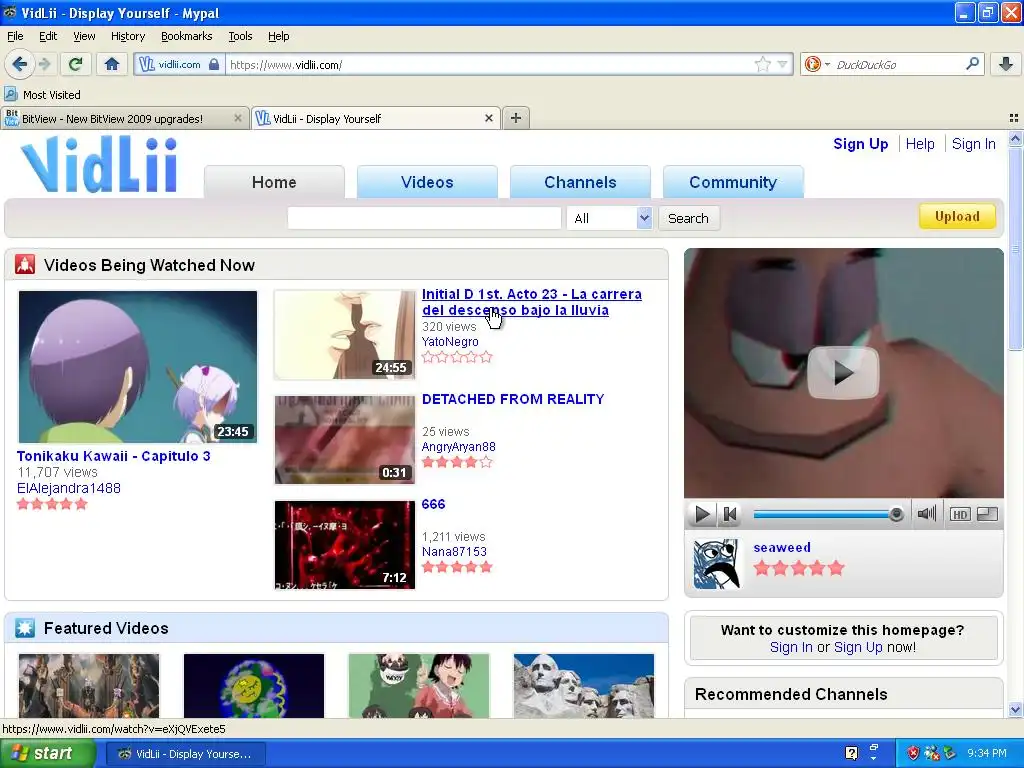
Task: Click the search magnifier in DuckDuckGo box
Action: point(972,64)
